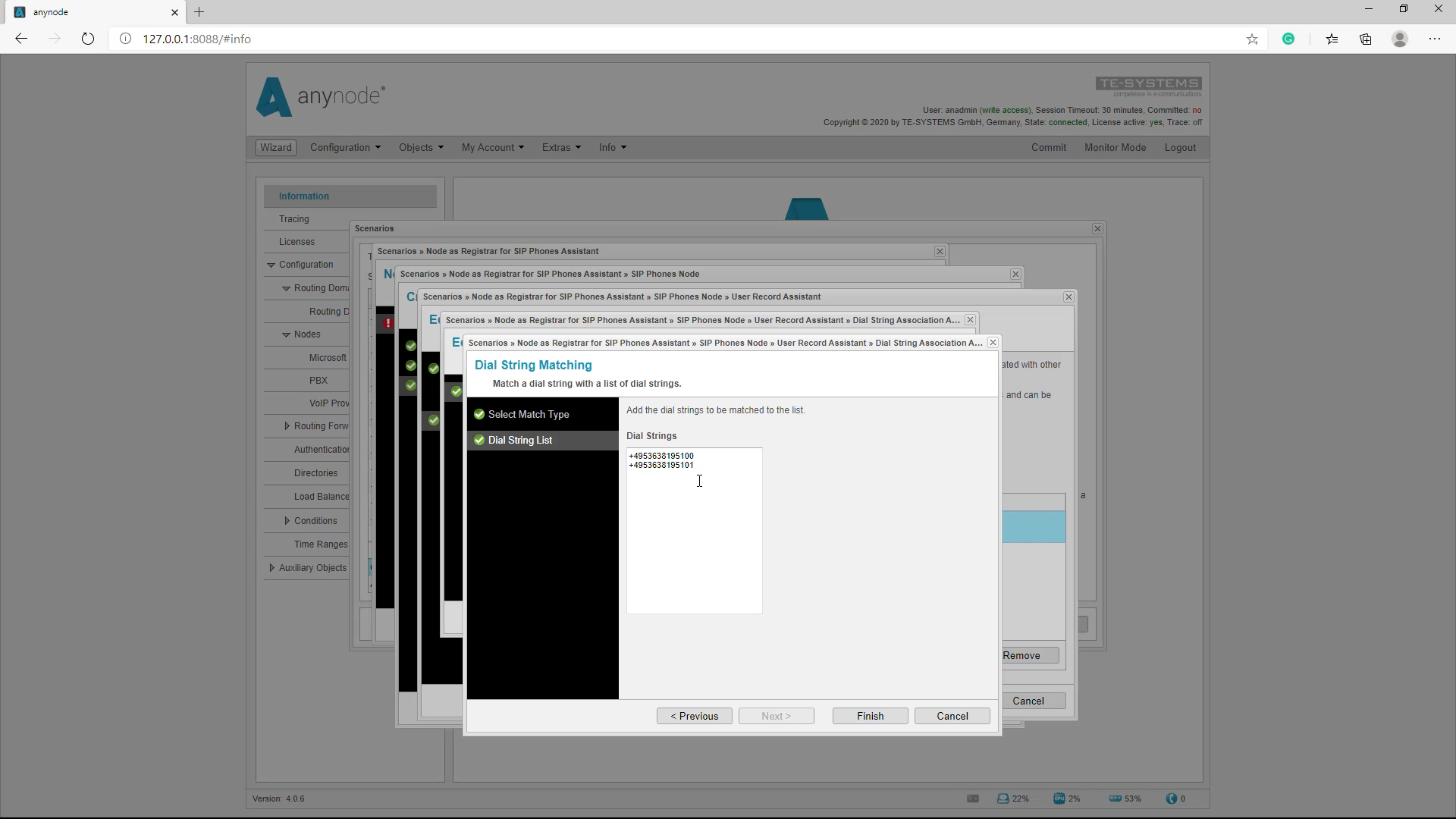Screen dimensions: 1456x819
Task: Click the red error icon in assistant list
Action: [x=388, y=323]
